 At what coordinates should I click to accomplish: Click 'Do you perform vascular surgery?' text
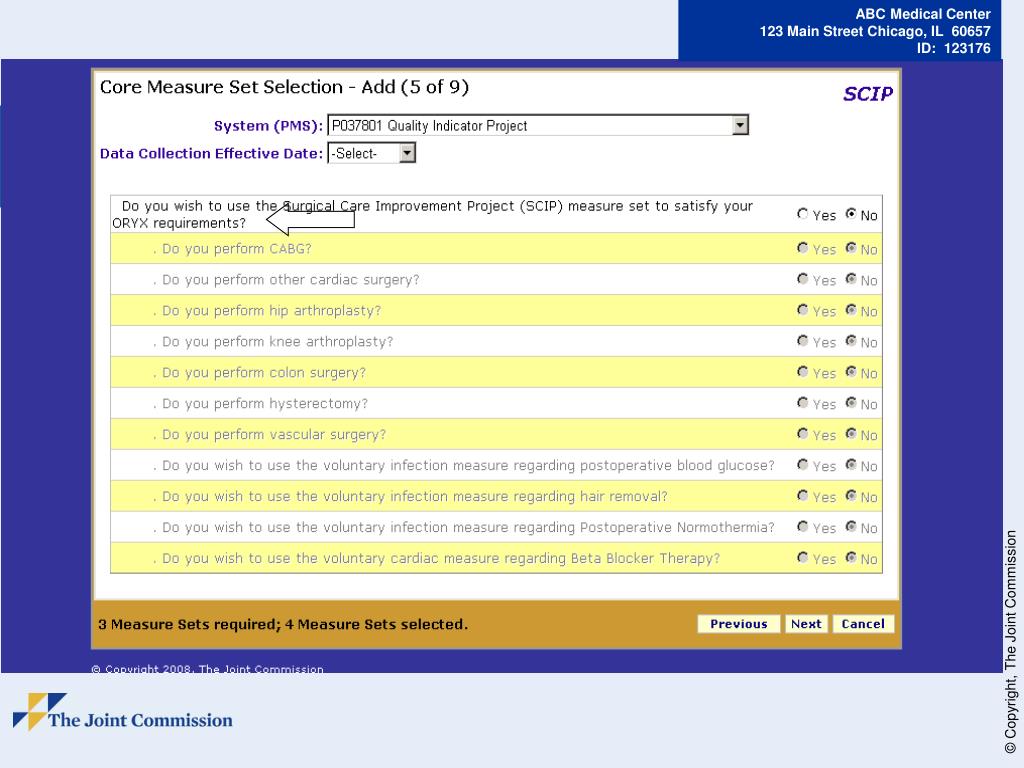click(x=274, y=434)
